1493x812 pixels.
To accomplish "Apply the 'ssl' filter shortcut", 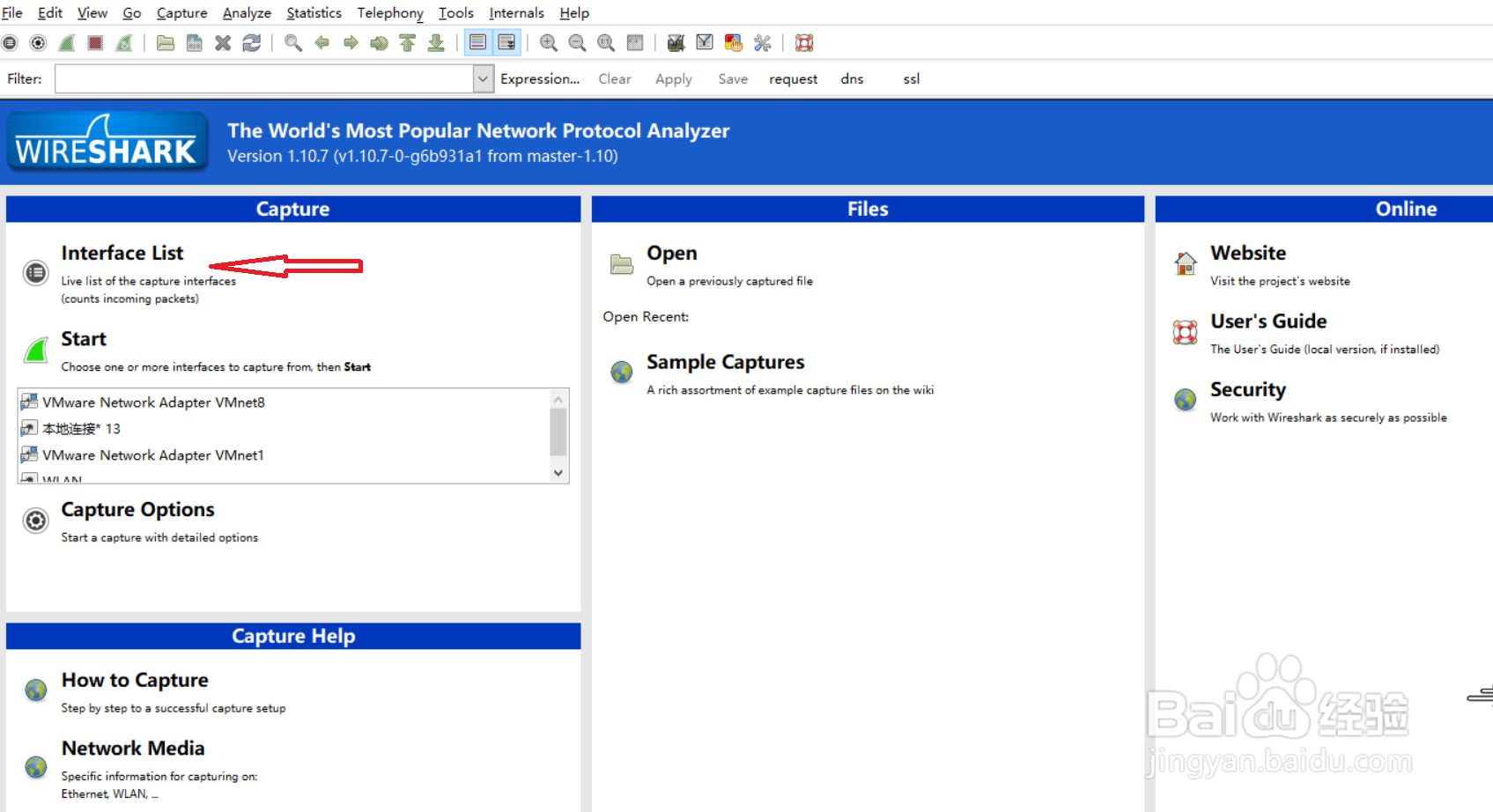I will pos(912,78).
